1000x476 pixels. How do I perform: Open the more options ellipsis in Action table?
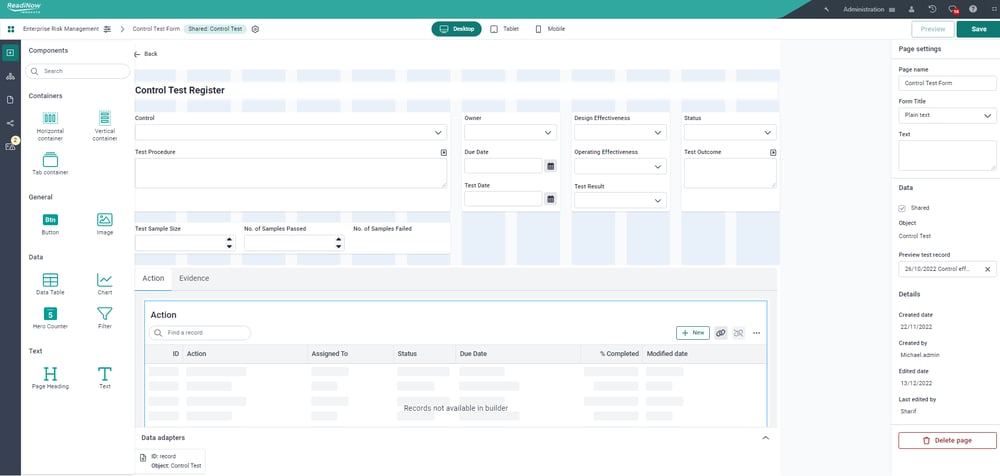[x=756, y=333]
